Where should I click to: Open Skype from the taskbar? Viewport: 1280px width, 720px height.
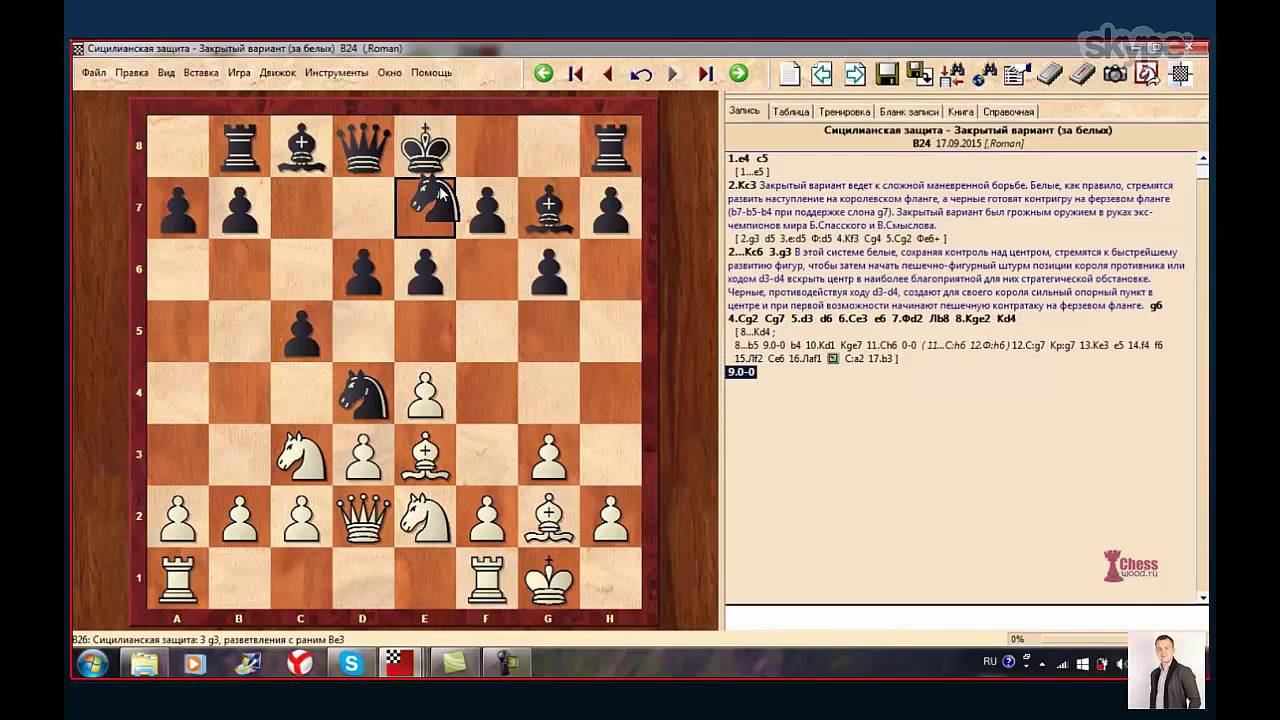pos(351,663)
